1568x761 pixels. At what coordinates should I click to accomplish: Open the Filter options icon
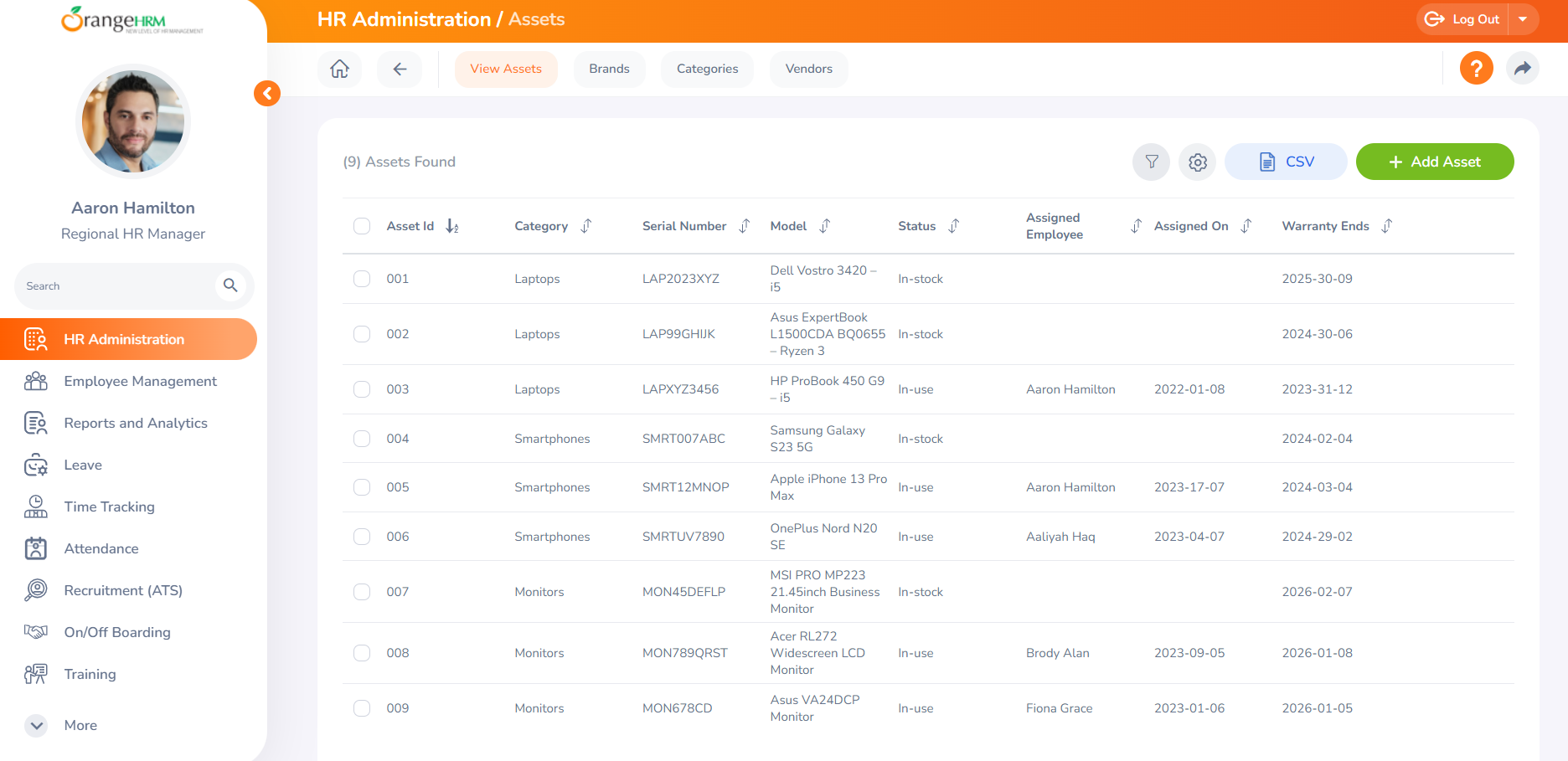click(1151, 162)
